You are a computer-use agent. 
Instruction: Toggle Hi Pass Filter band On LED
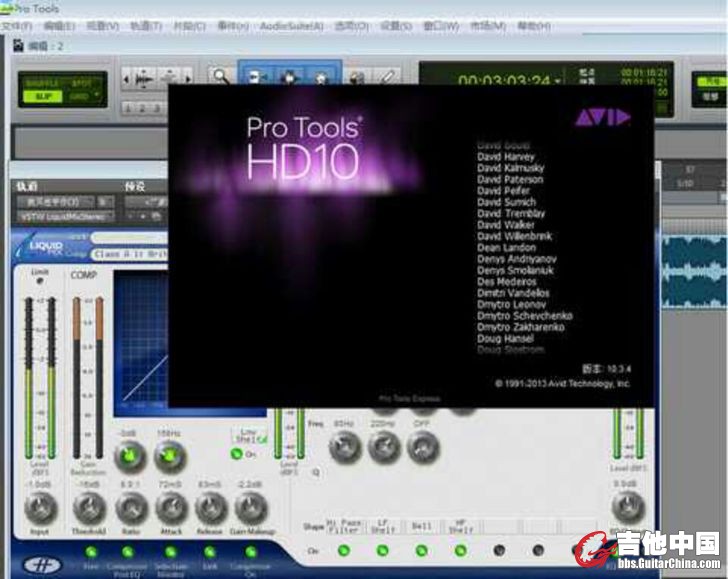344,551
